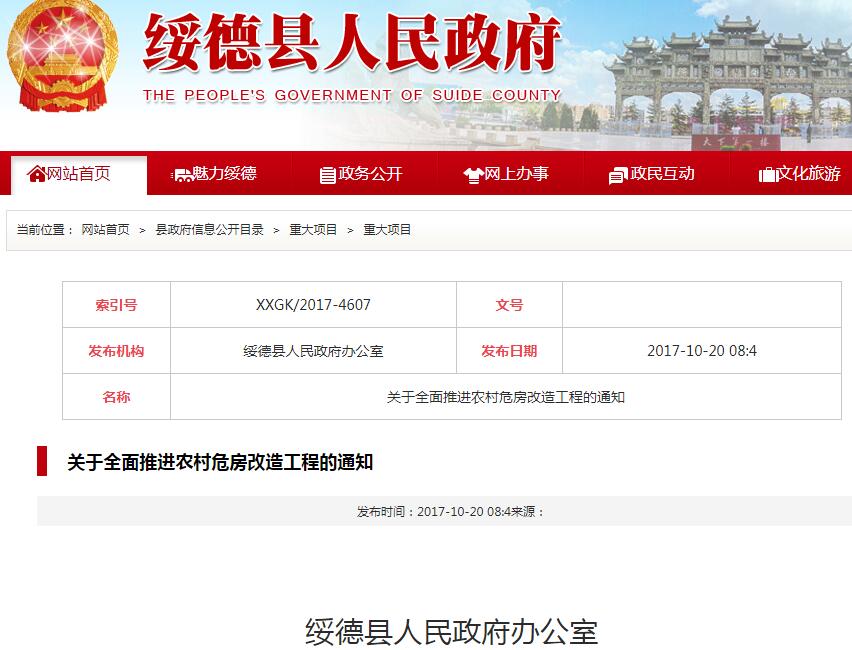Click breadcrumb link 县政府信息公开目录
This screenshot has width=852, height=650.
(x=209, y=230)
